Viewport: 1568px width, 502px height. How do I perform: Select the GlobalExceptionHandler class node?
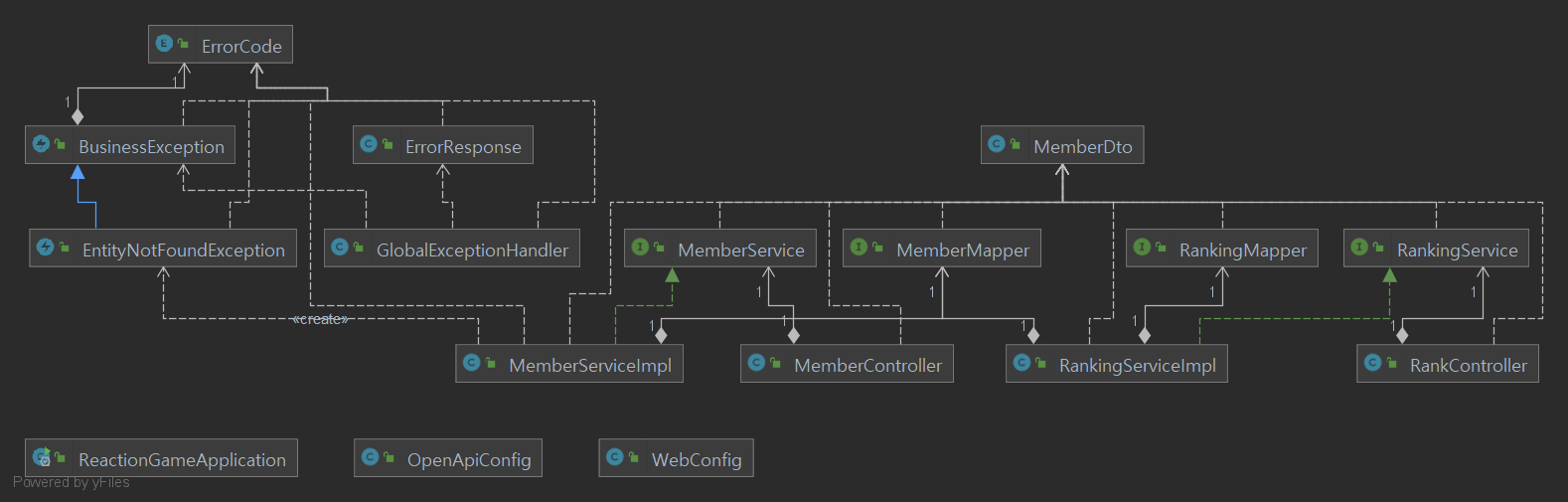(451, 249)
